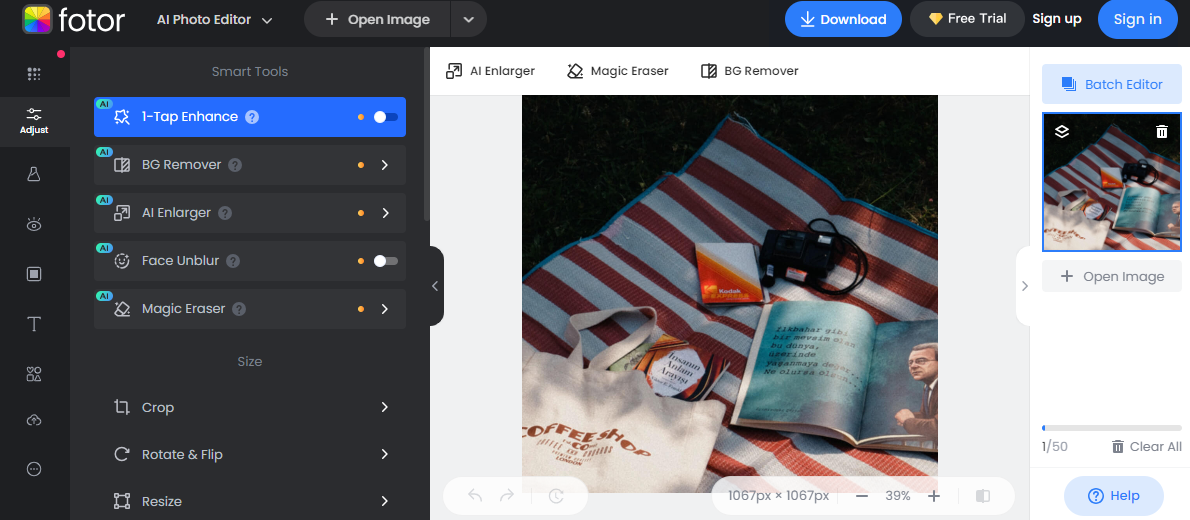Click the Magic Eraser help icon in panel
The image size is (1190, 520).
(x=239, y=309)
